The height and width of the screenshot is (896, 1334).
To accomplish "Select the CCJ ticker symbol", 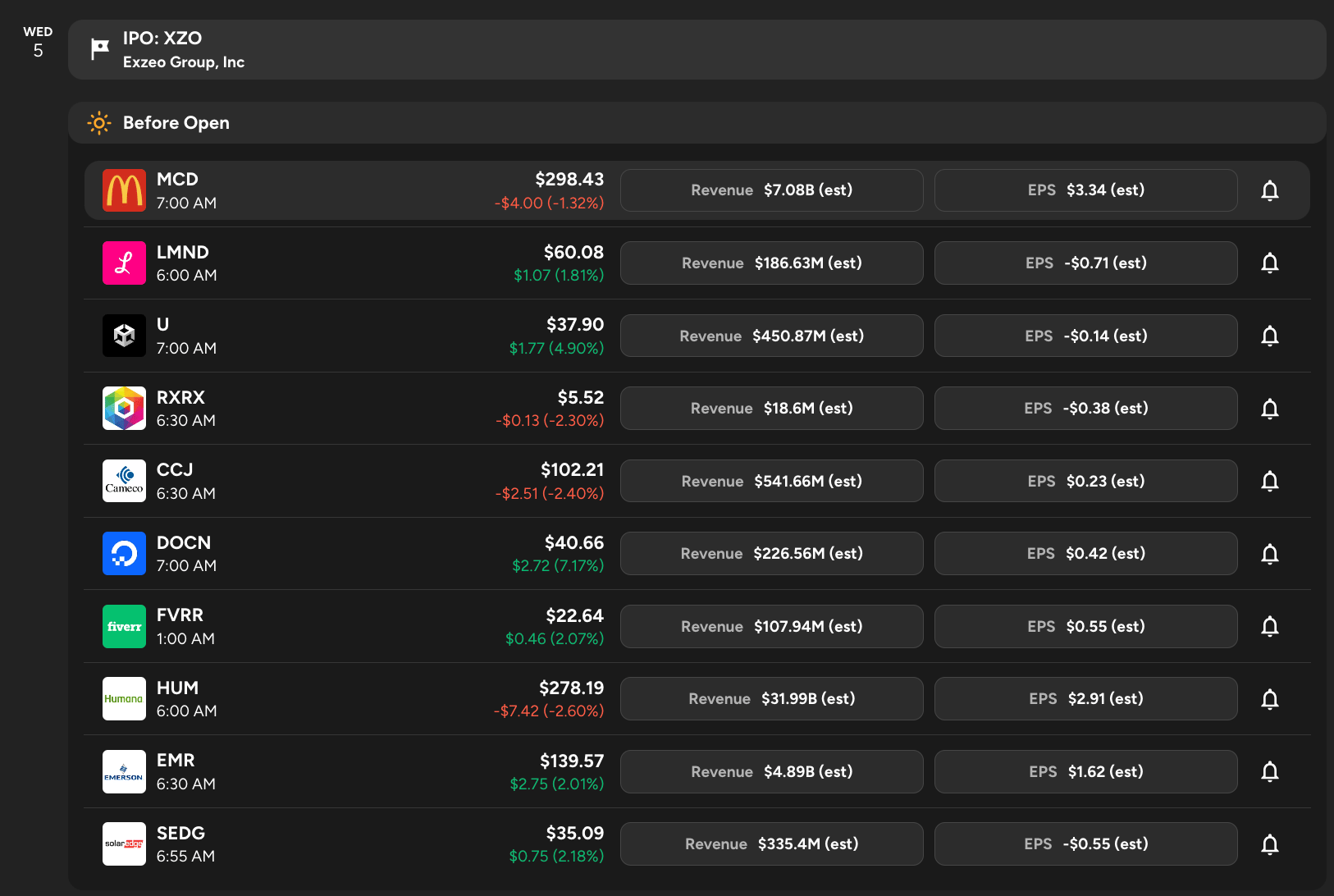I will click(175, 469).
